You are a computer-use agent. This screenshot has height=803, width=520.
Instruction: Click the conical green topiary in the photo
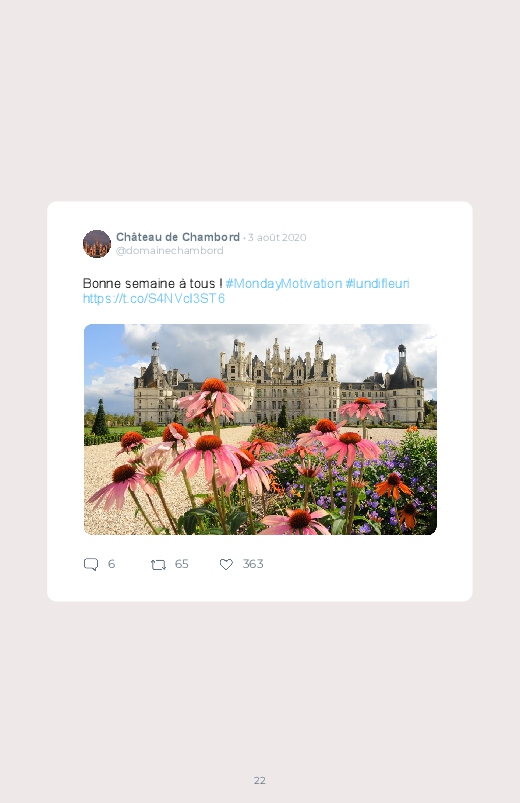coord(100,418)
